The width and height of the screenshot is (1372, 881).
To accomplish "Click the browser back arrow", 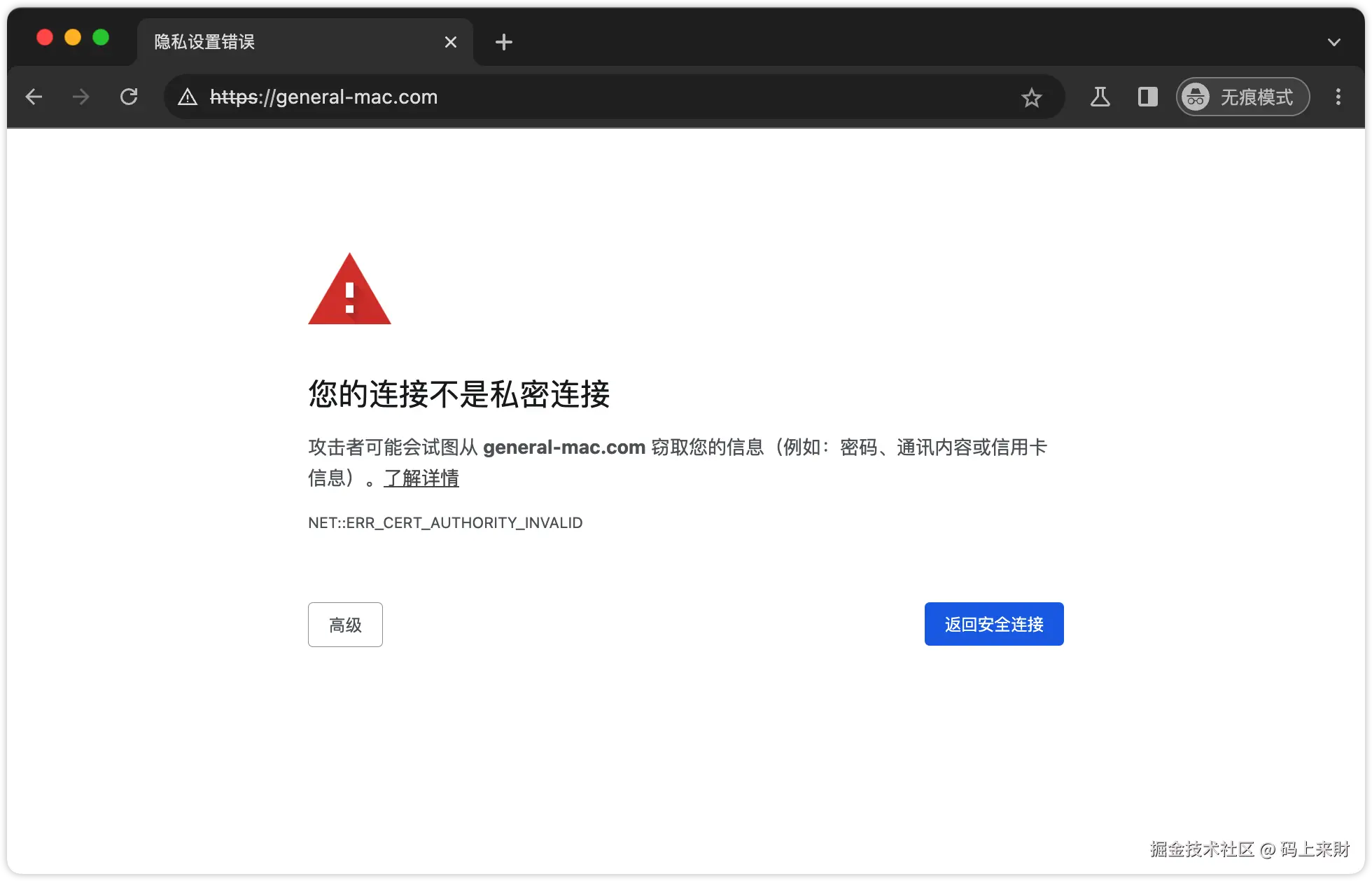I will pos(34,97).
